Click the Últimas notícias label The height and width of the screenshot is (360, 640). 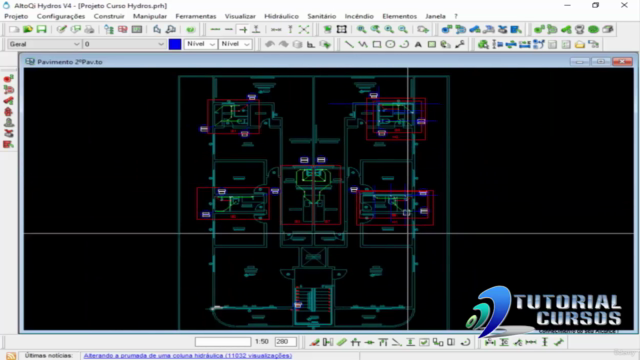(x=49, y=356)
